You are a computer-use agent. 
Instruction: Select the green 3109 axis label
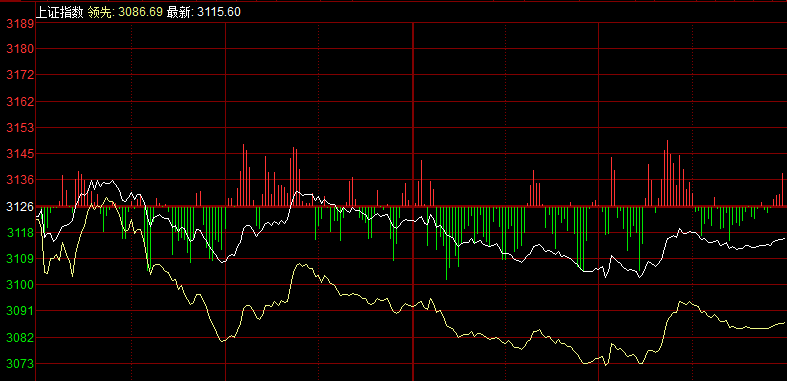pyautogui.click(x=21, y=259)
